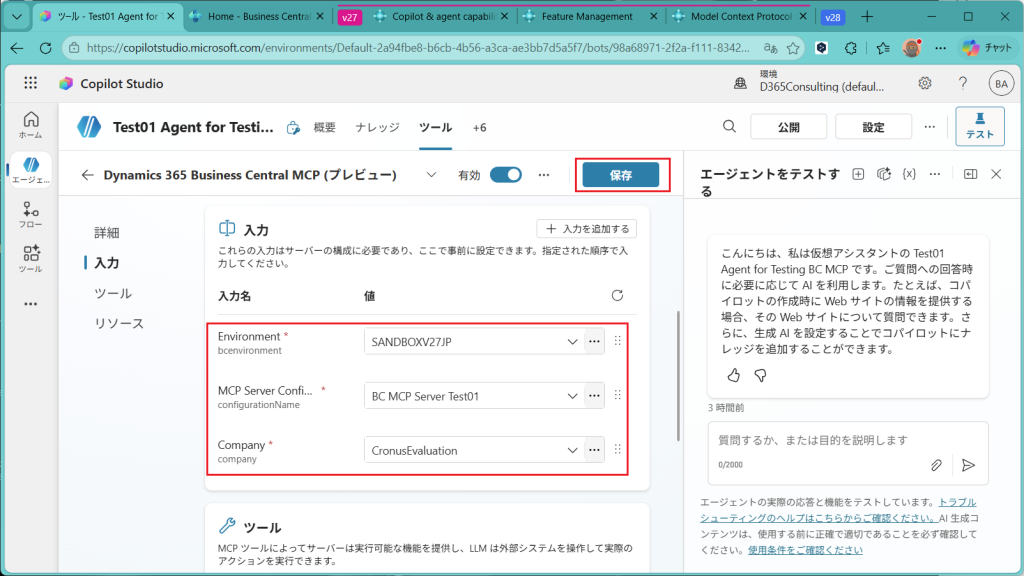The height and width of the screenshot is (576, 1024).
Task: Click the app launcher waffle icon
Action: (30, 84)
